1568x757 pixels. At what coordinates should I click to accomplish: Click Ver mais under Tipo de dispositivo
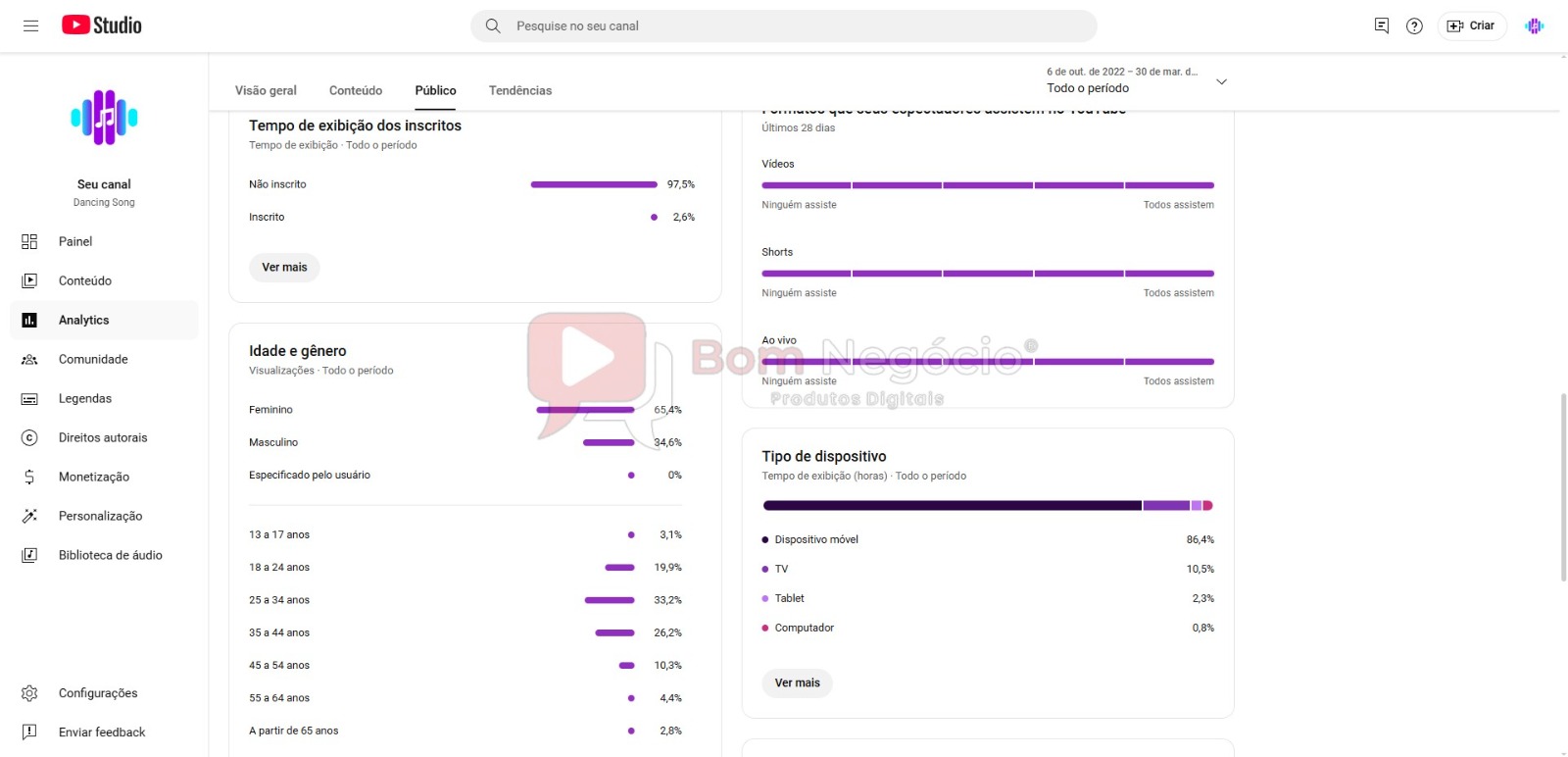point(797,682)
